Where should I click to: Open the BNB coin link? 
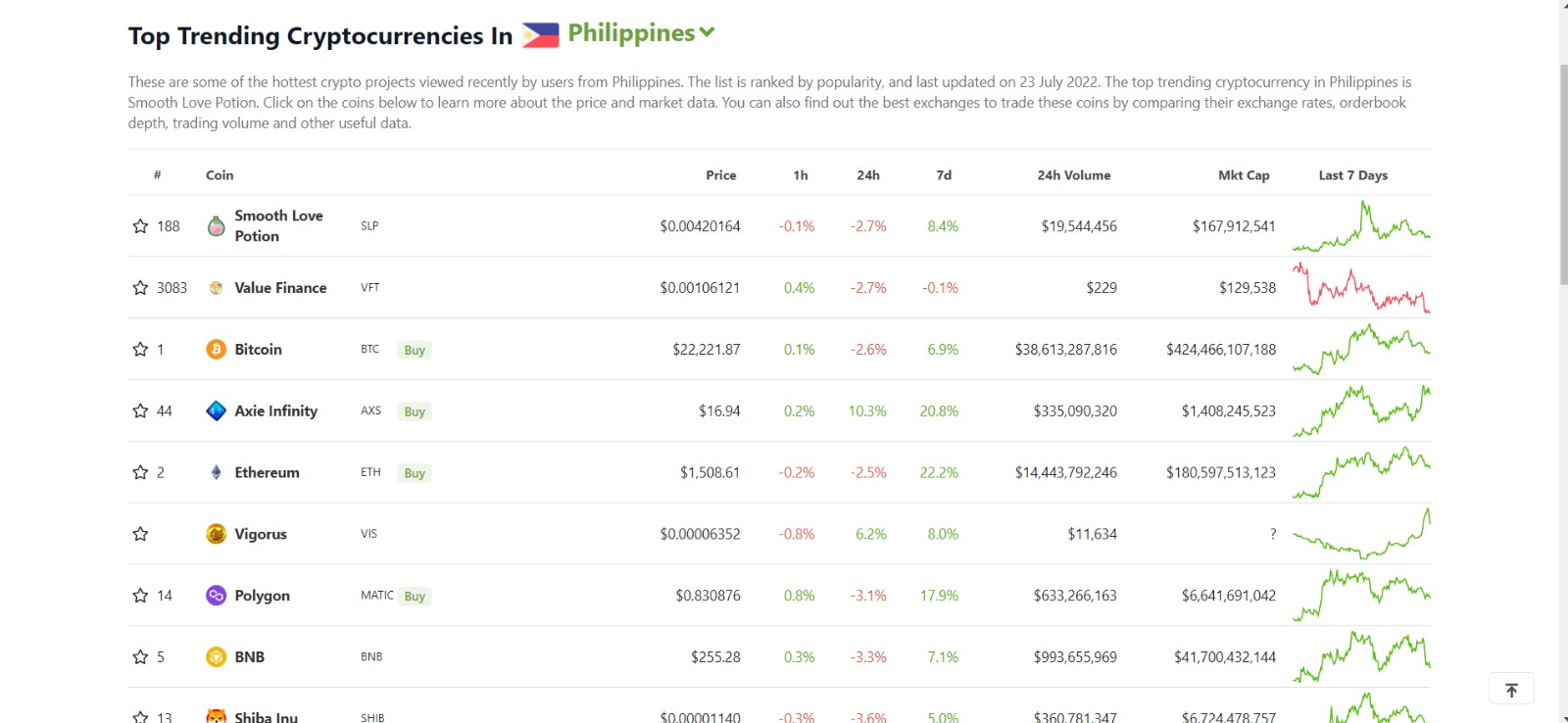coord(249,657)
